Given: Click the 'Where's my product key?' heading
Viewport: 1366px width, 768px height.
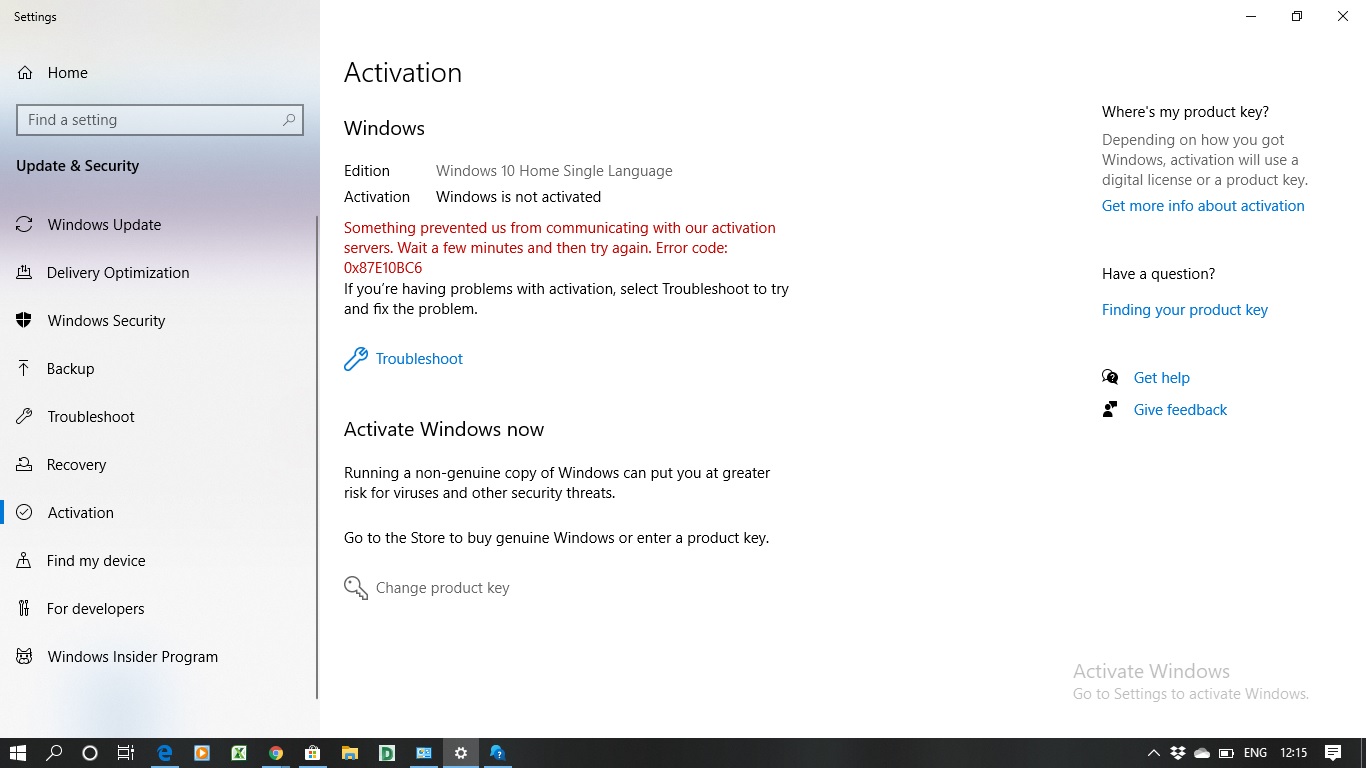Looking at the screenshot, I should click(x=1185, y=112).
